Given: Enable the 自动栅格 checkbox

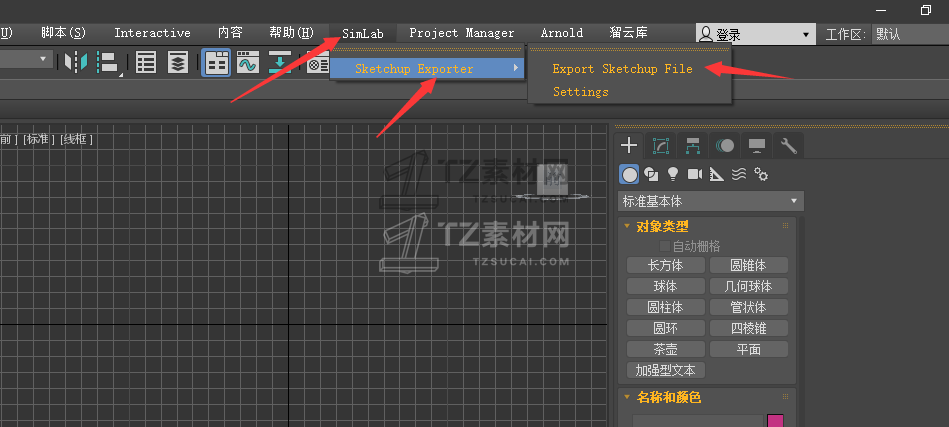Looking at the screenshot, I should tap(665, 246).
